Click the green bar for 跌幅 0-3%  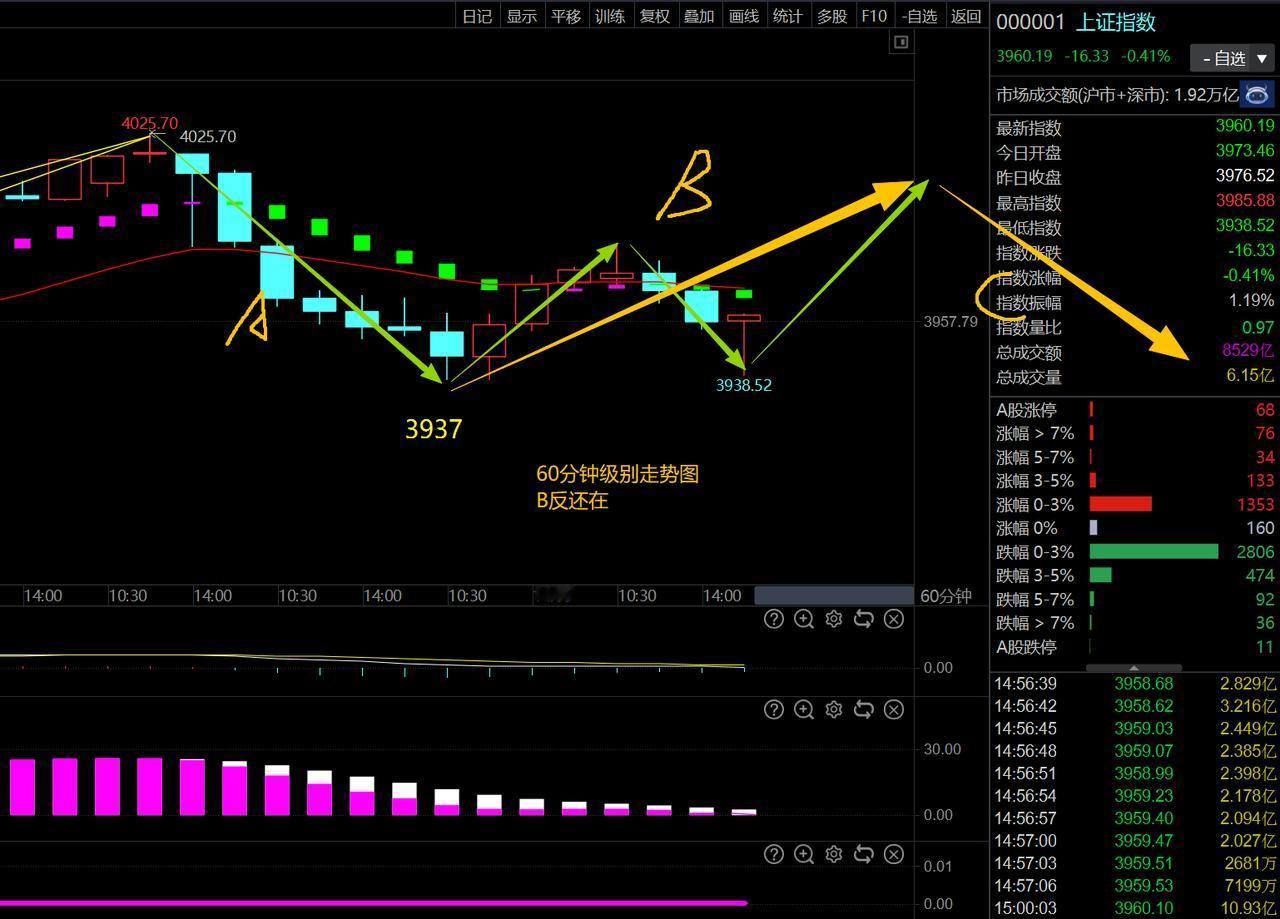tap(1154, 552)
